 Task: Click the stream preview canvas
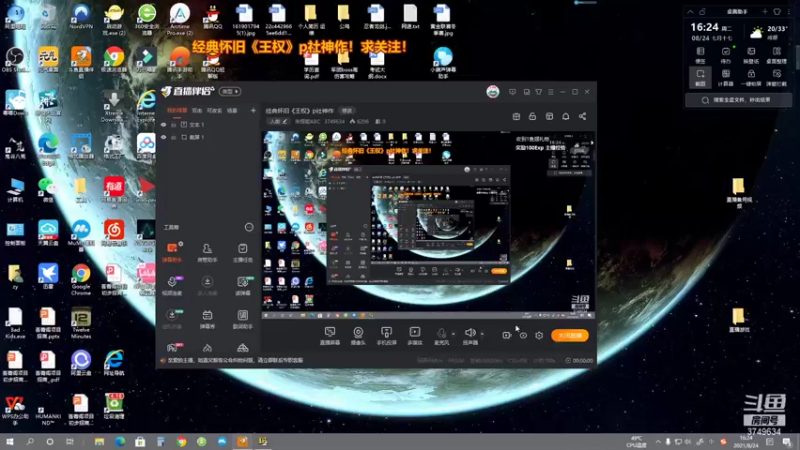click(x=428, y=225)
